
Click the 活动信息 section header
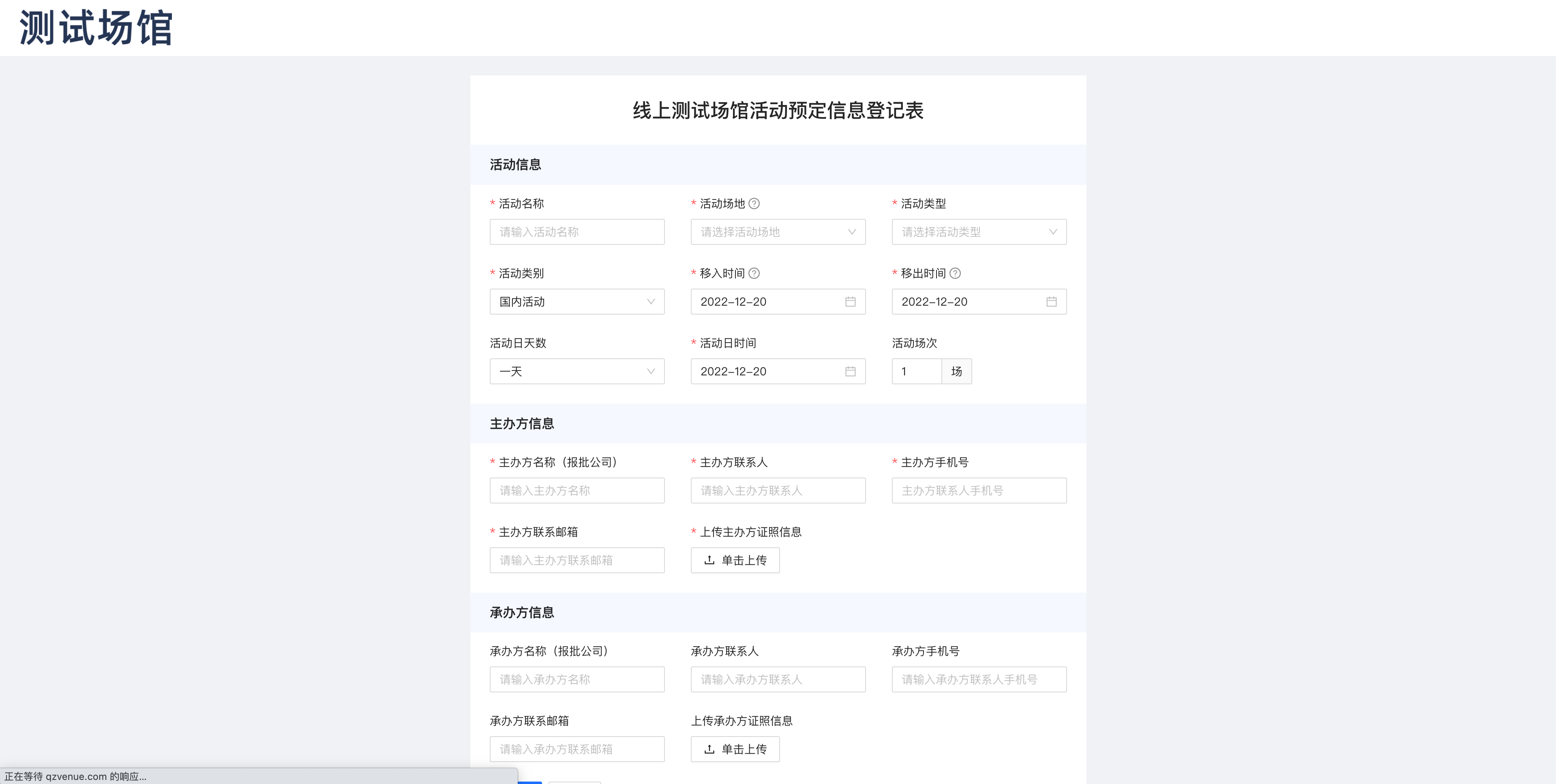pyautogui.click(x=515, y=165)
